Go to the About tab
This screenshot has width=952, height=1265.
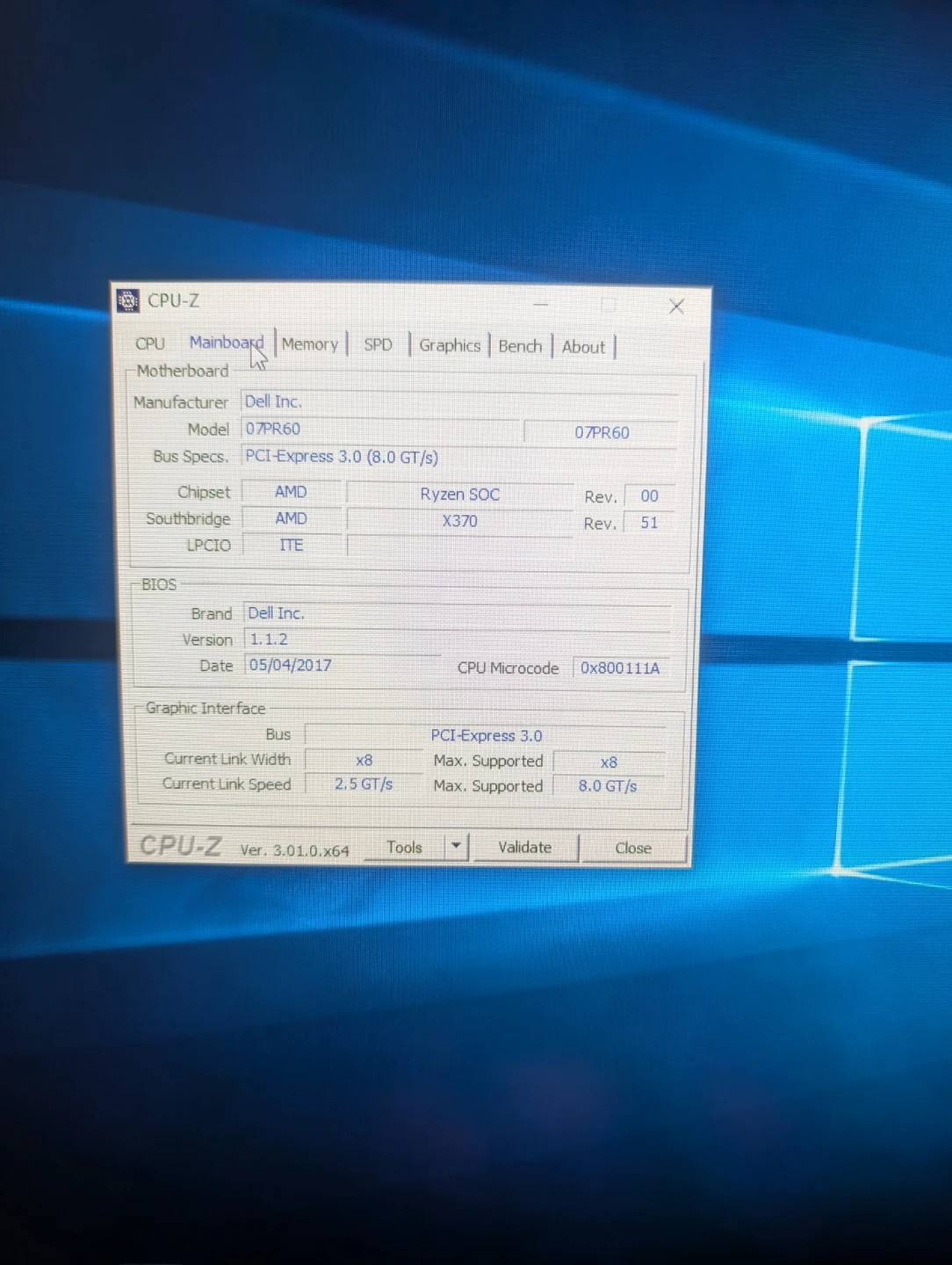[x=583, y=347]
